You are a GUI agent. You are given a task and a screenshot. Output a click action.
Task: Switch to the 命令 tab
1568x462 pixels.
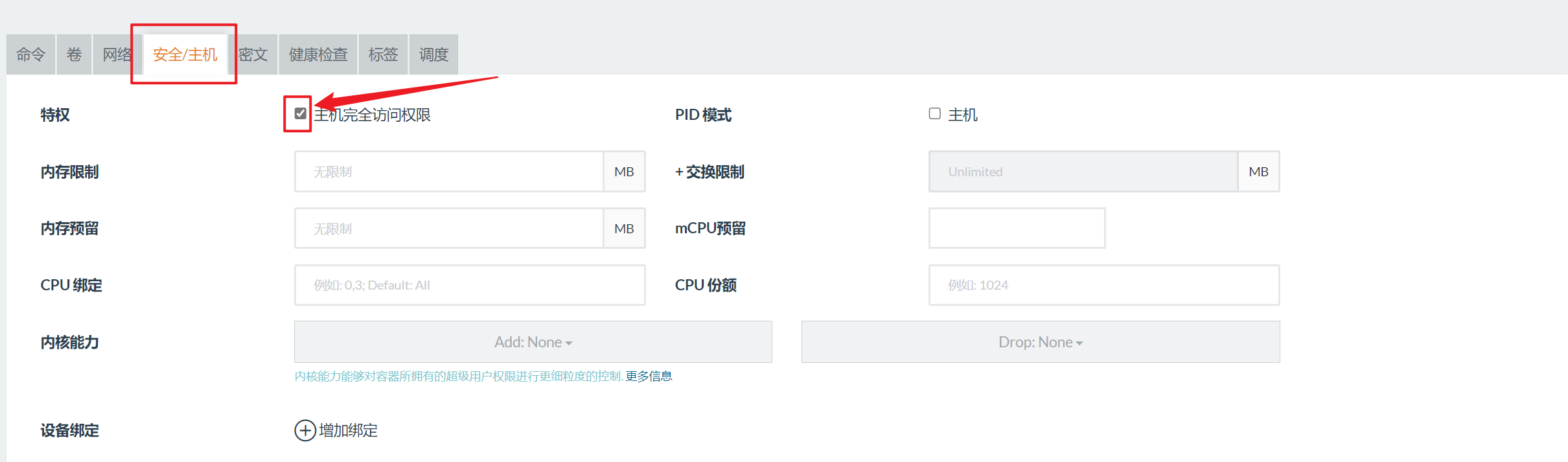coord(30,54)
